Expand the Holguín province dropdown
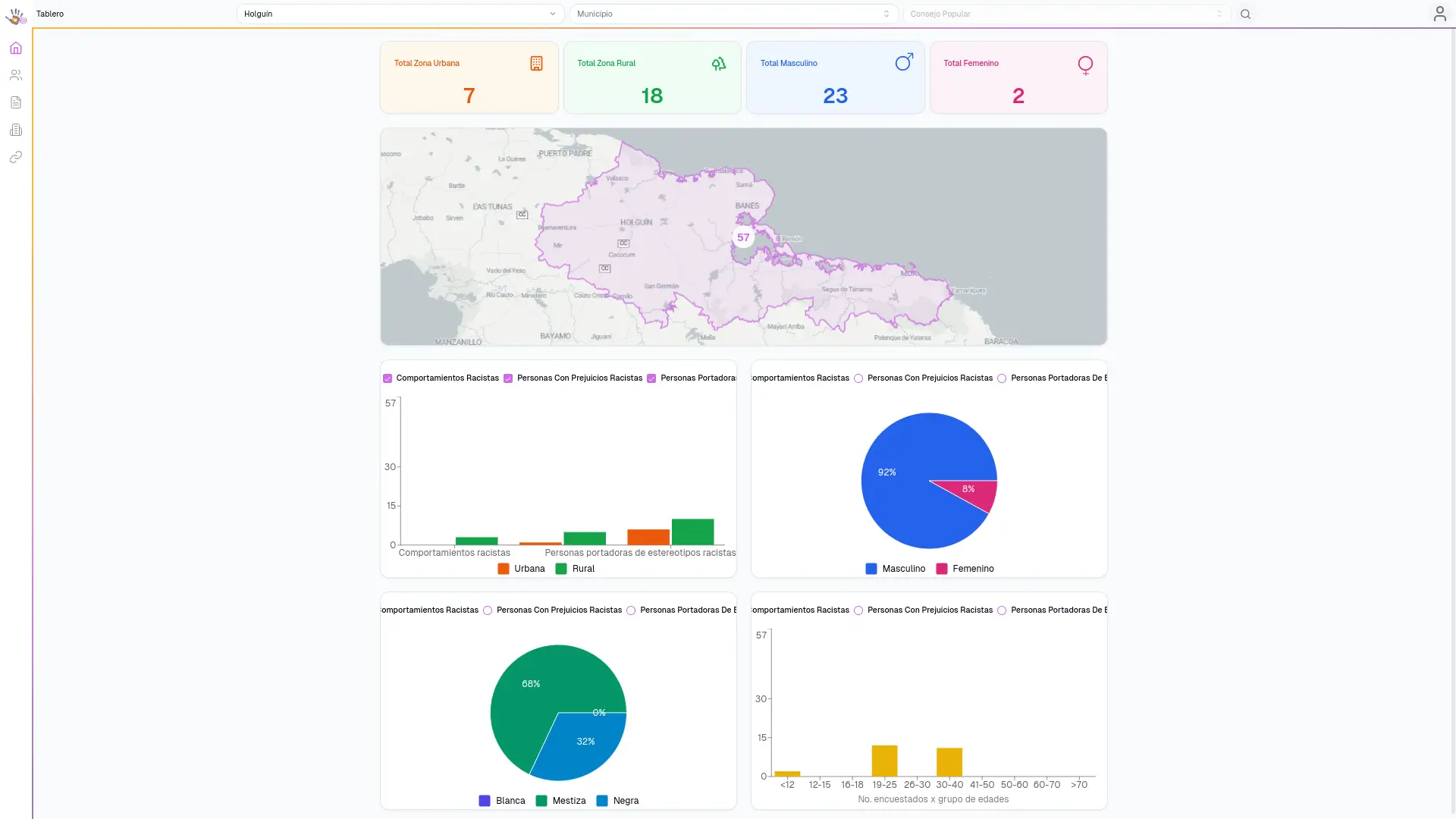Screen dimensions: 1456x819 [400, 14]
